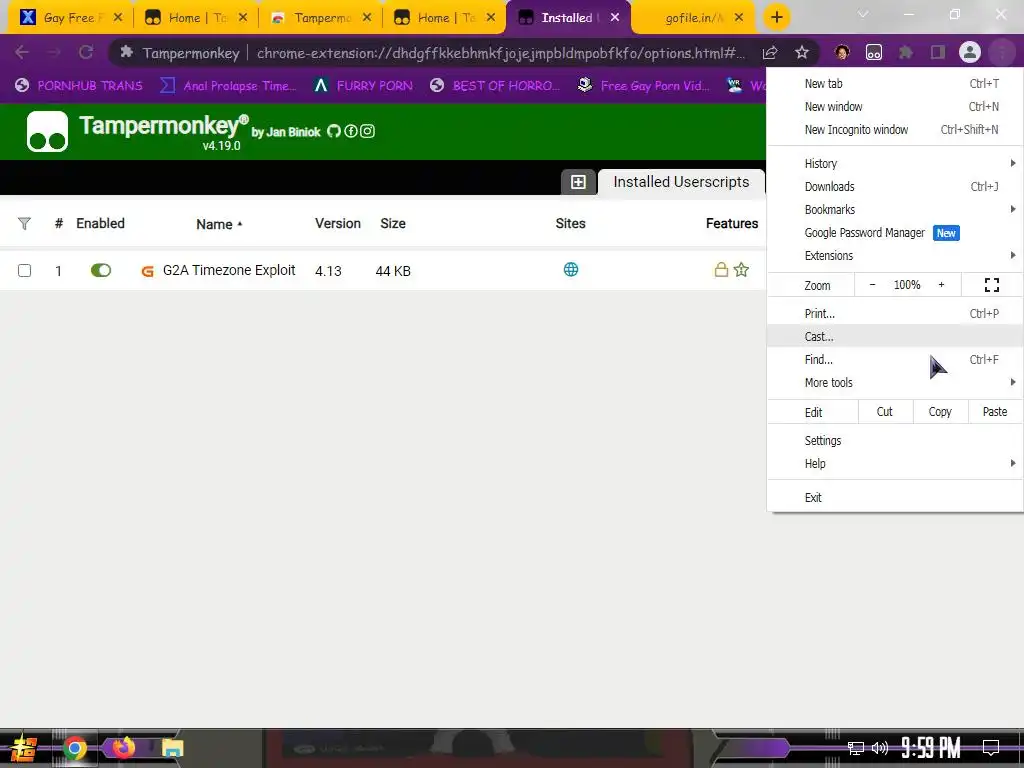Open Settings from the Chrome menu
Image resolution: width=1024 pixels, height=768 pixels.
(x=895, y=441)
